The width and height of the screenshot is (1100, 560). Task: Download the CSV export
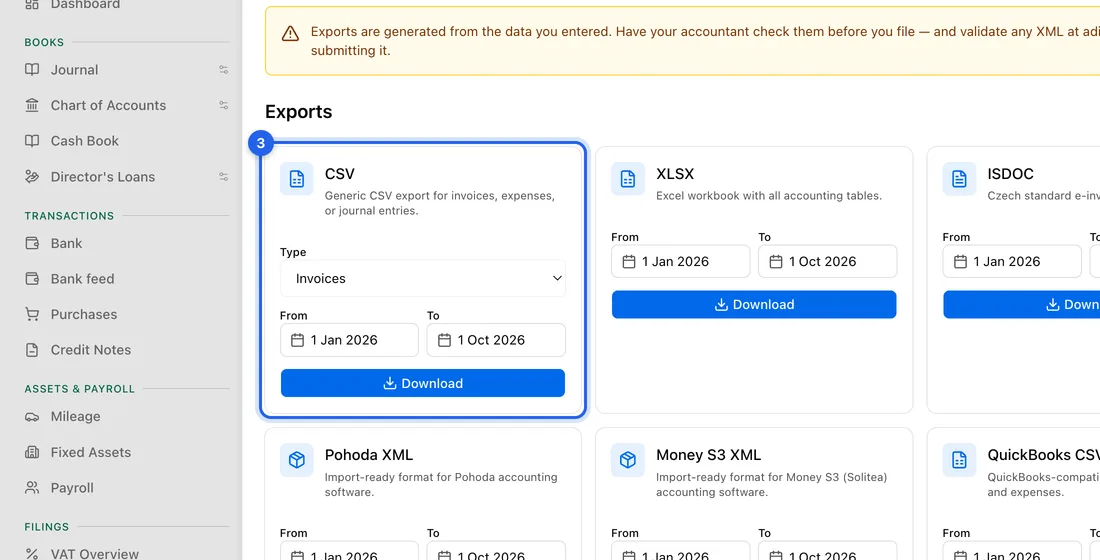pos(423,383)
